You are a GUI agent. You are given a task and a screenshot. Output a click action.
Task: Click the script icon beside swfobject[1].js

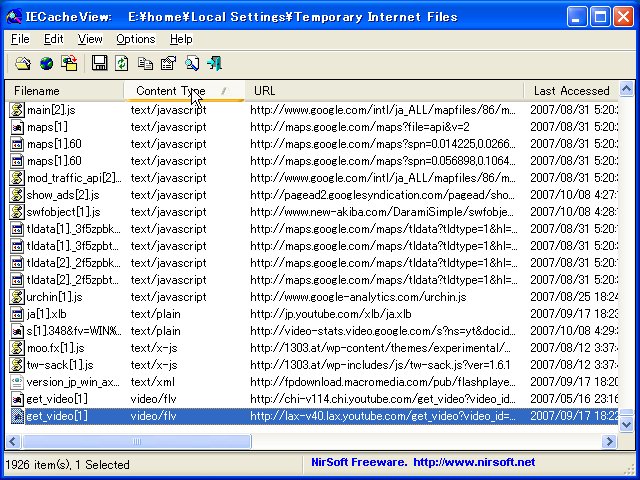pos(17,212)
